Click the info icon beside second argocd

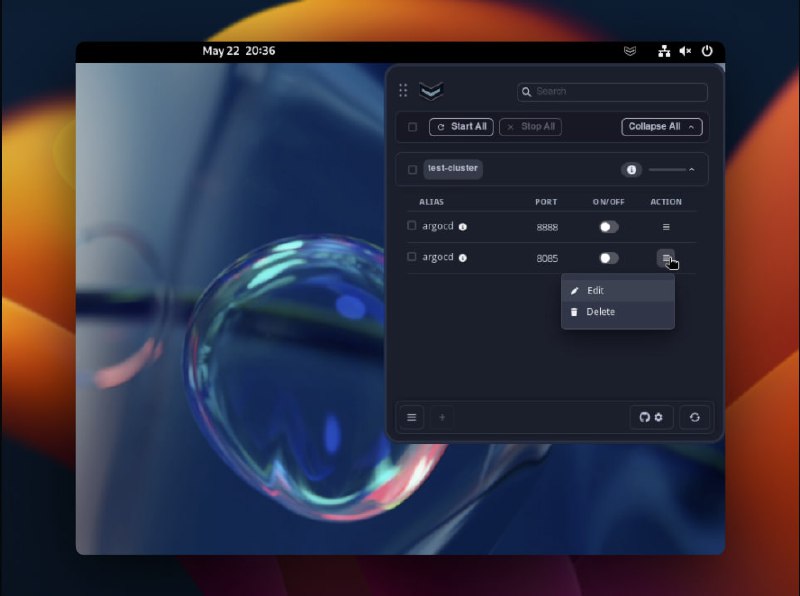462,258
